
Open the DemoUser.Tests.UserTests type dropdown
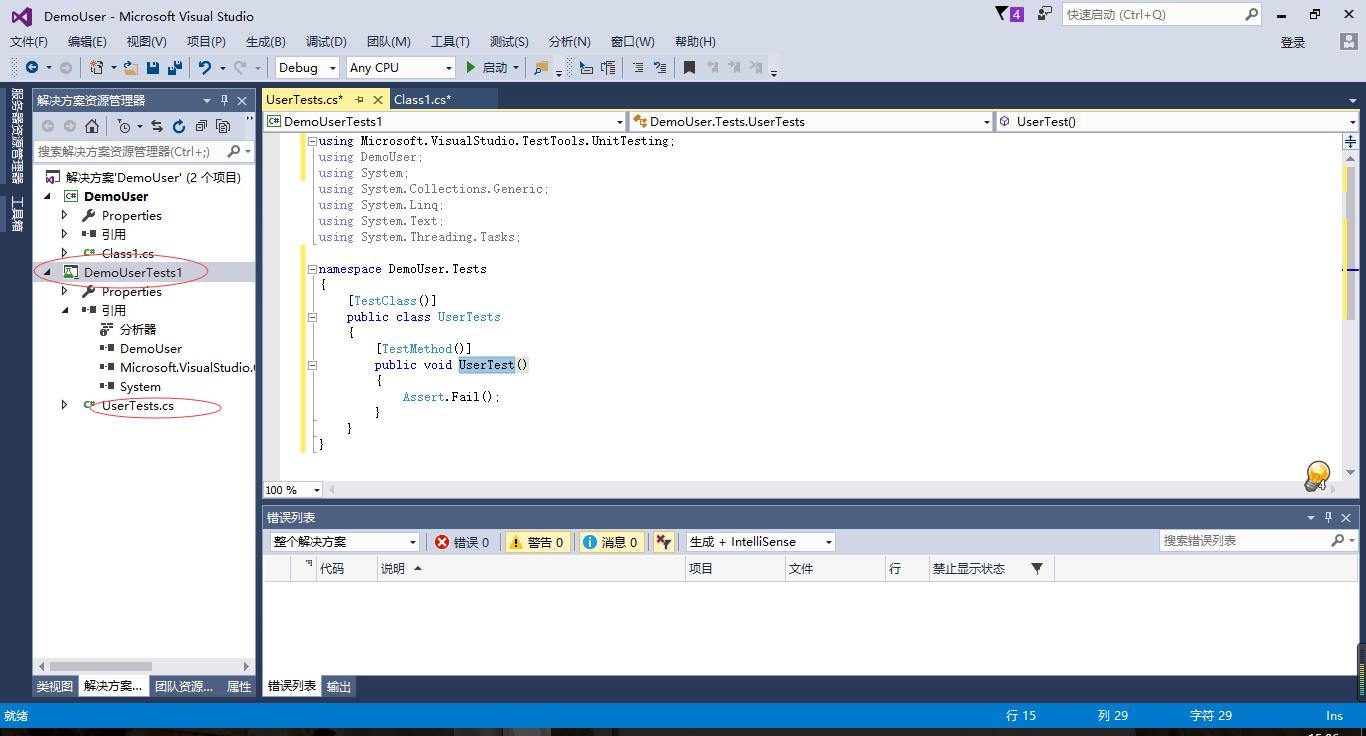pos(811,121)
